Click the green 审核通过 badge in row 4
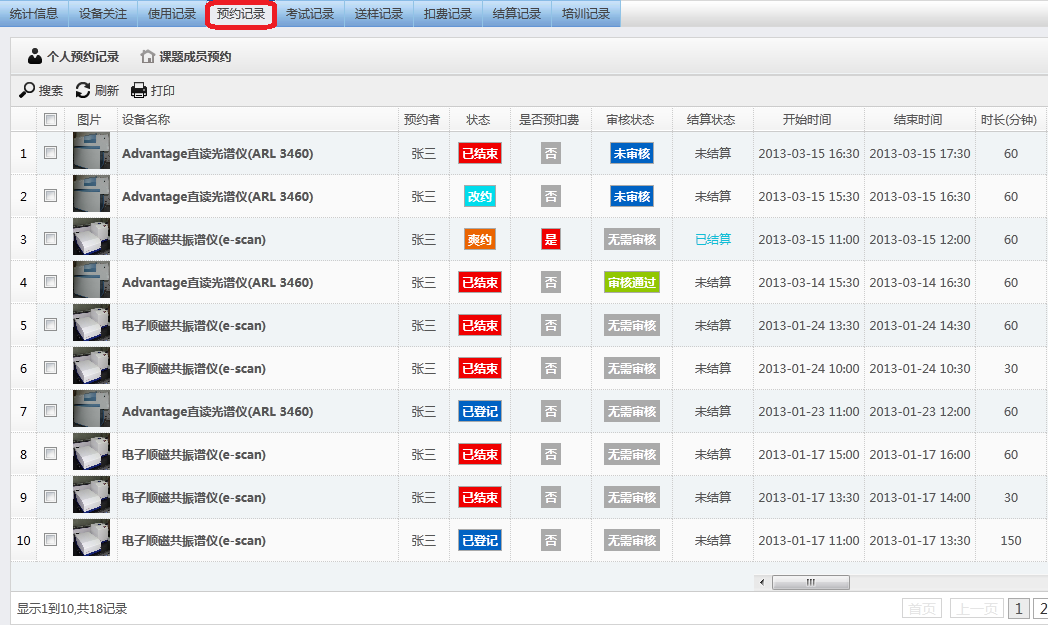Viewport: 1048px width, 625px height. pyautogui.click(x=631, y=283)
